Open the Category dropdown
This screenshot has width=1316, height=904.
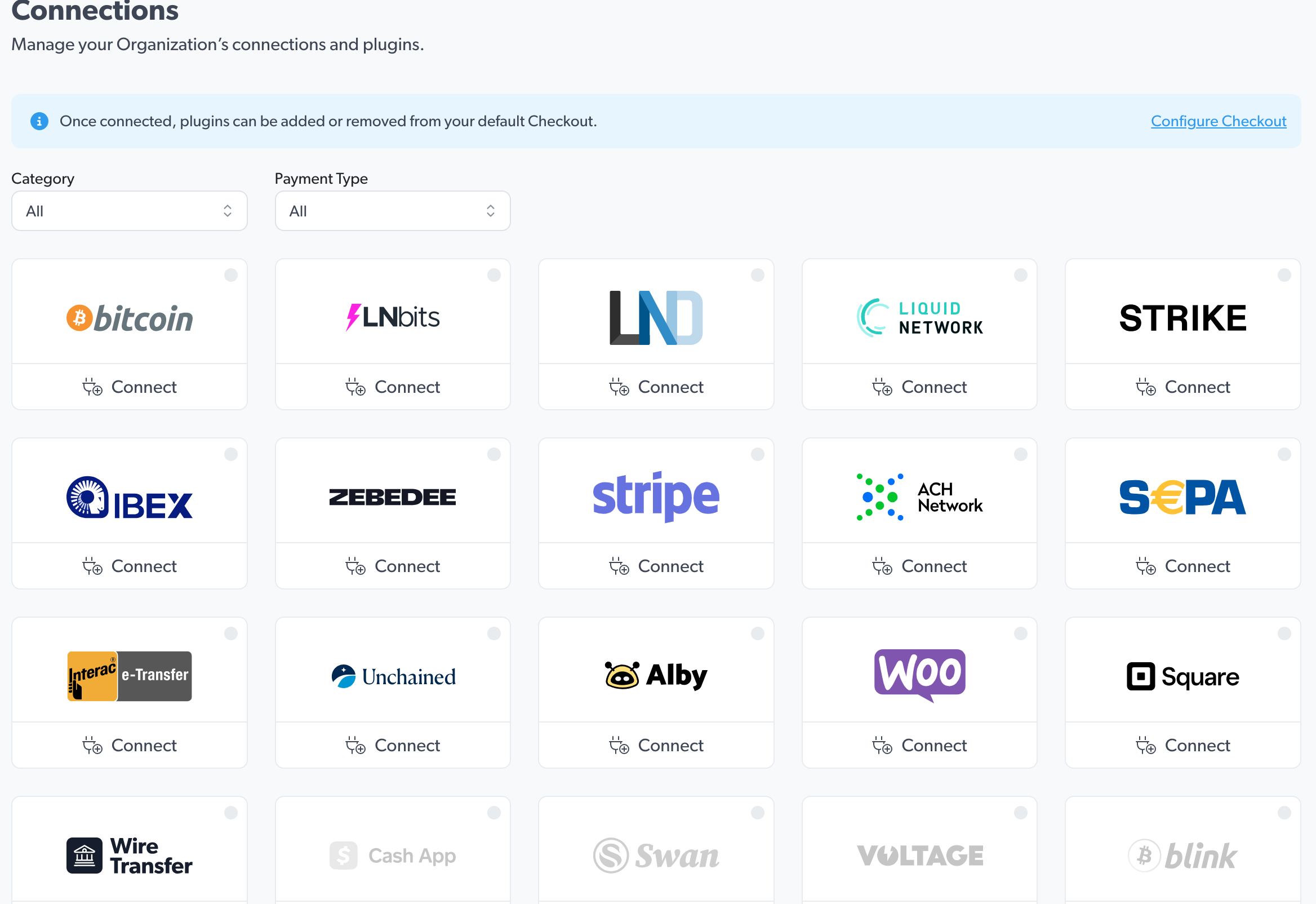click(x=130, y=211)
